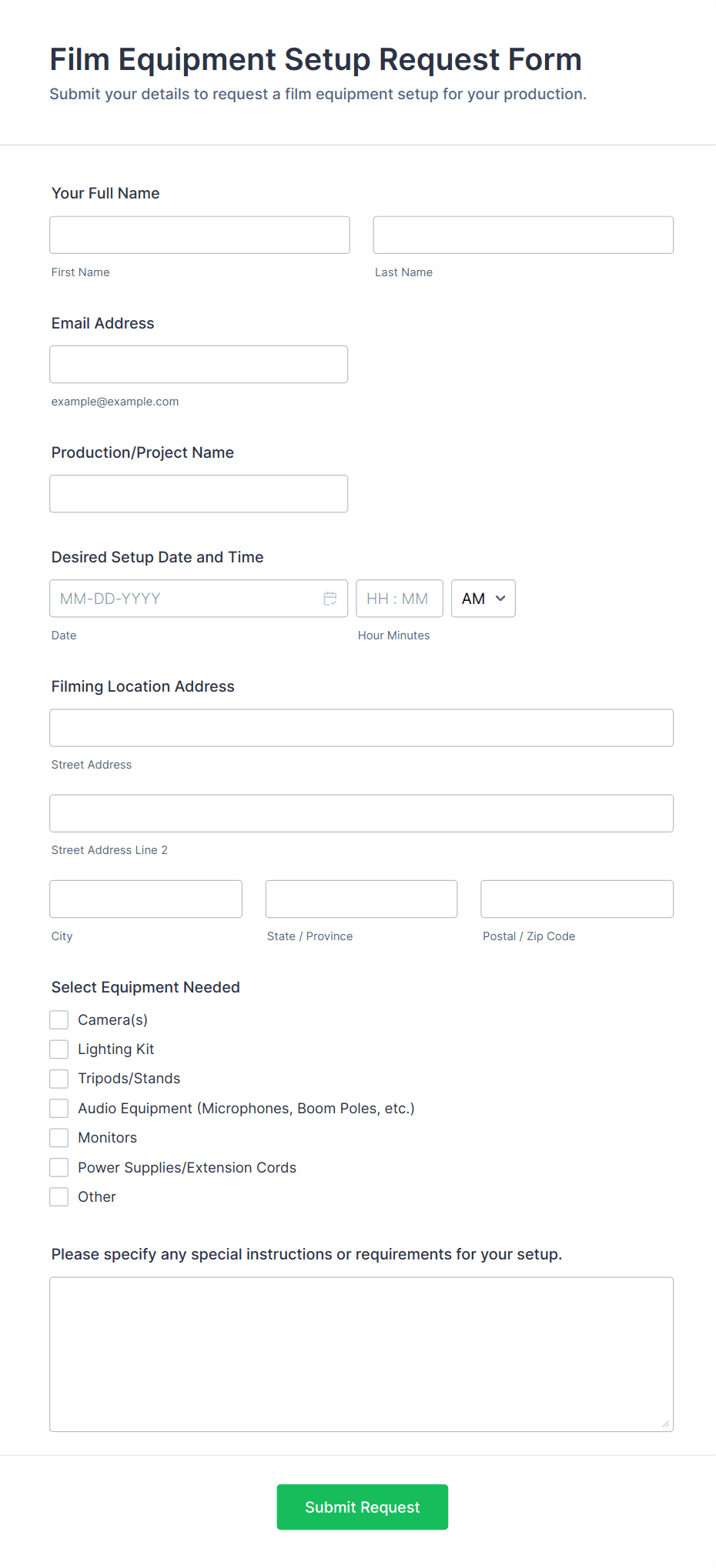Select the State / Province input

[x=361, y=899]
